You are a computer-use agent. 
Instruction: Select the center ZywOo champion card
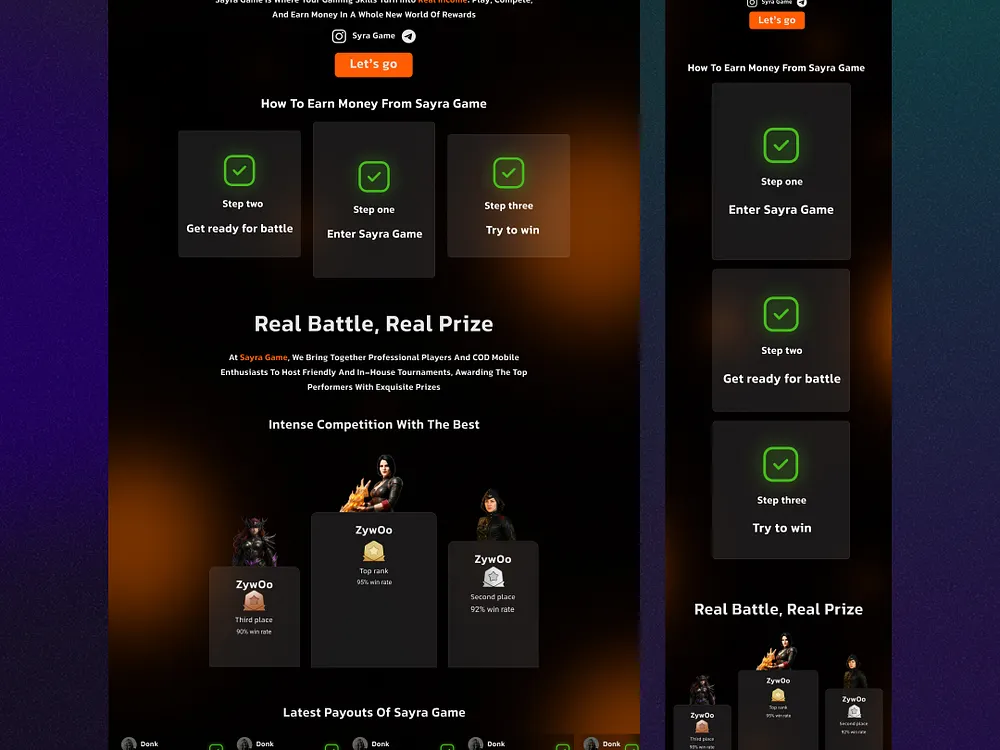(374, 588)
